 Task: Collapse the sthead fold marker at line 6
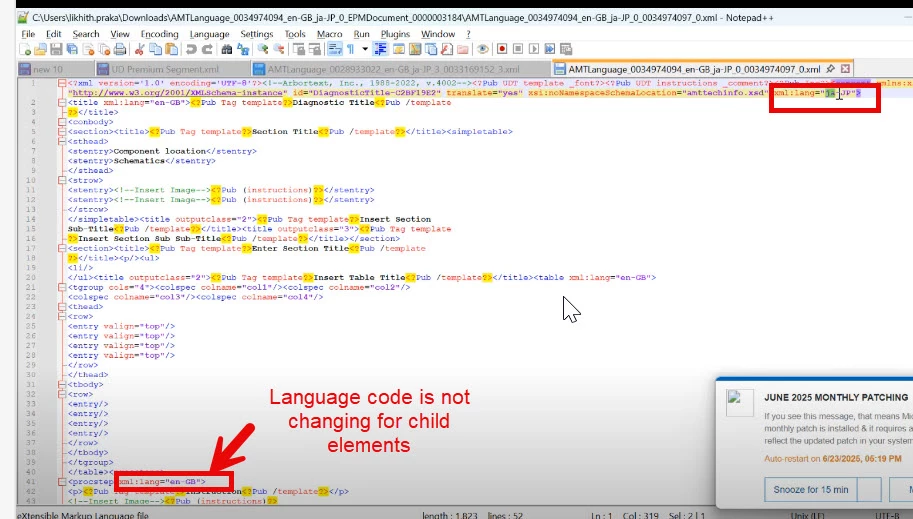tap(62, 142)
